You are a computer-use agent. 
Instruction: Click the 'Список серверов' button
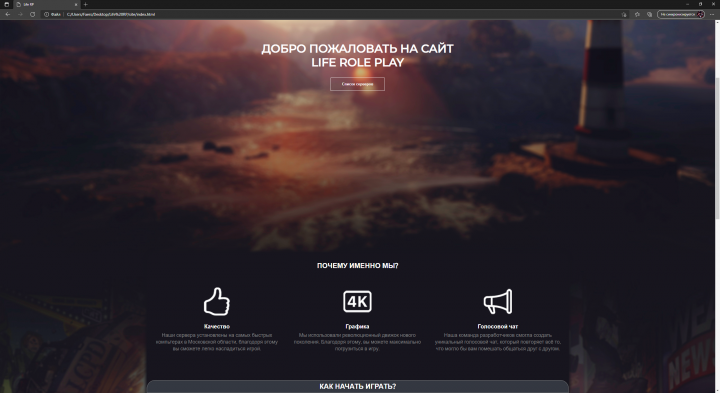(x=357, y=84)
